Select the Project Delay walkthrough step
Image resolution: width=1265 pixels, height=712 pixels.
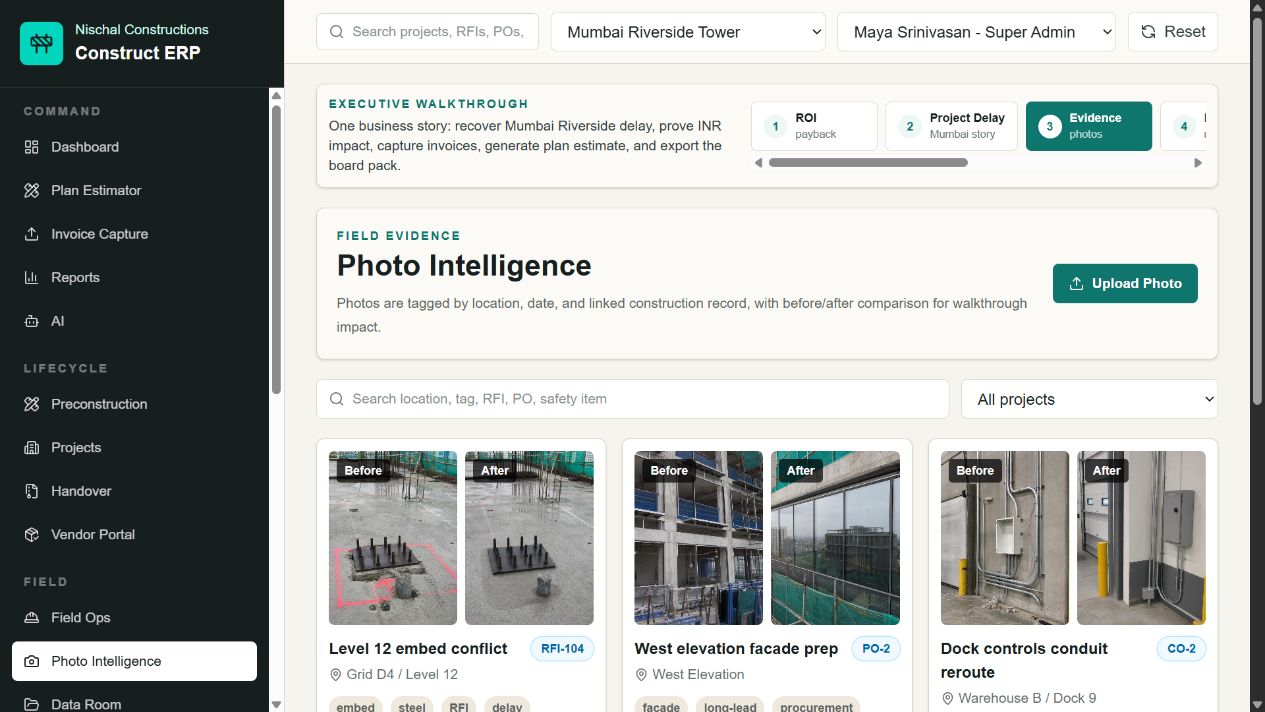click(x=951, y=126)
